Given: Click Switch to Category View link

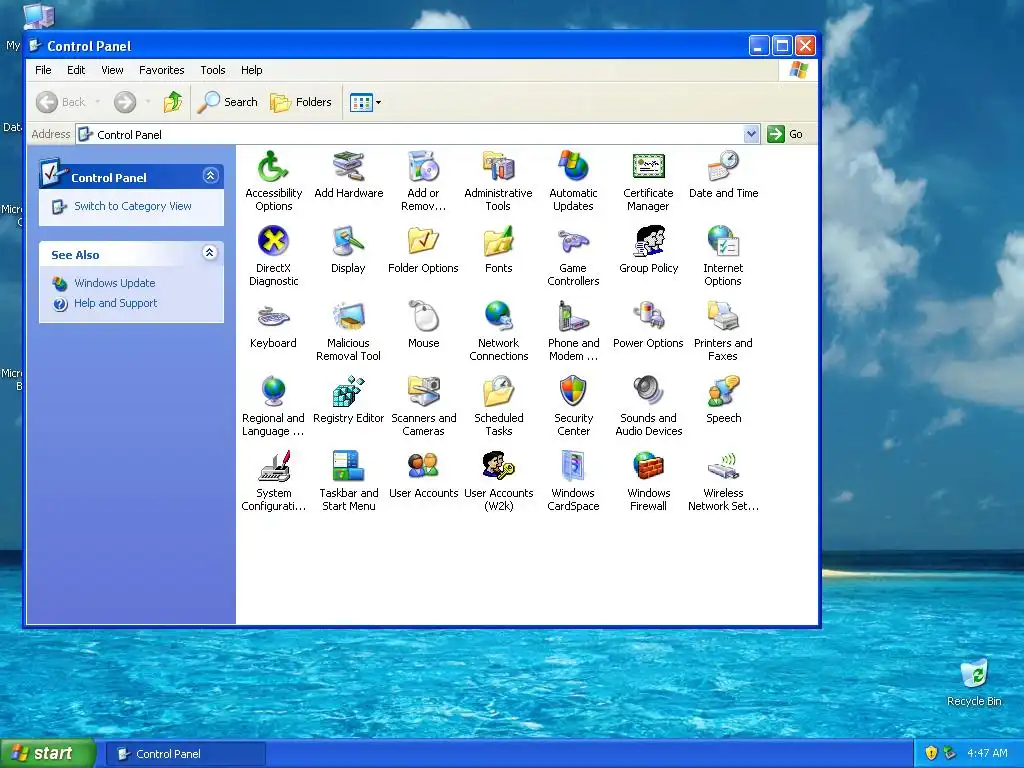Looking at the screenshot, I should 133,206.
